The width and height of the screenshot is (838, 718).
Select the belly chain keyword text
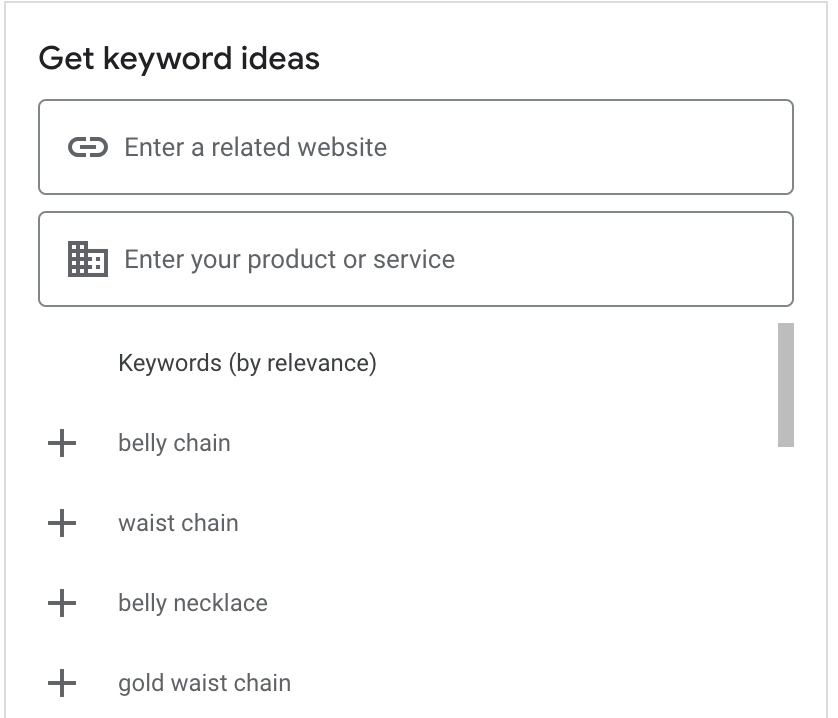(174, 442)
